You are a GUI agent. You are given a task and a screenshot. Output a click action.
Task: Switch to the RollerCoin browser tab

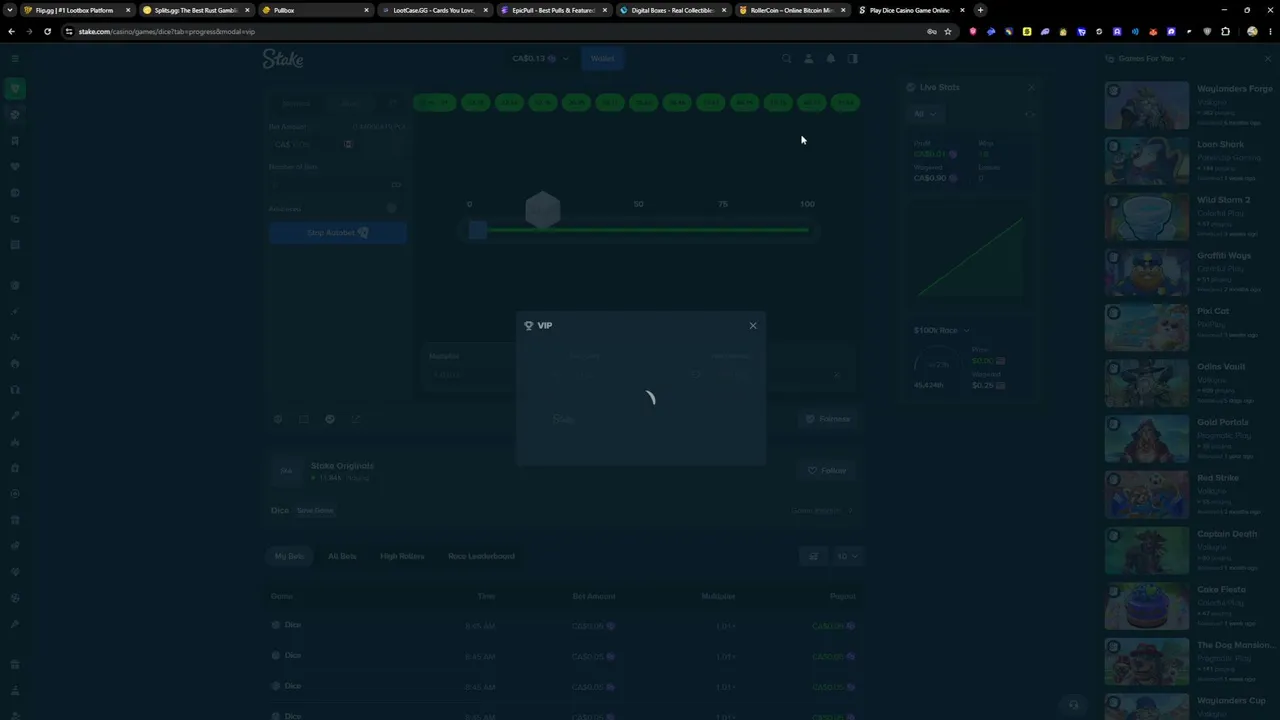pyautogui.click(x=792, y=10)
